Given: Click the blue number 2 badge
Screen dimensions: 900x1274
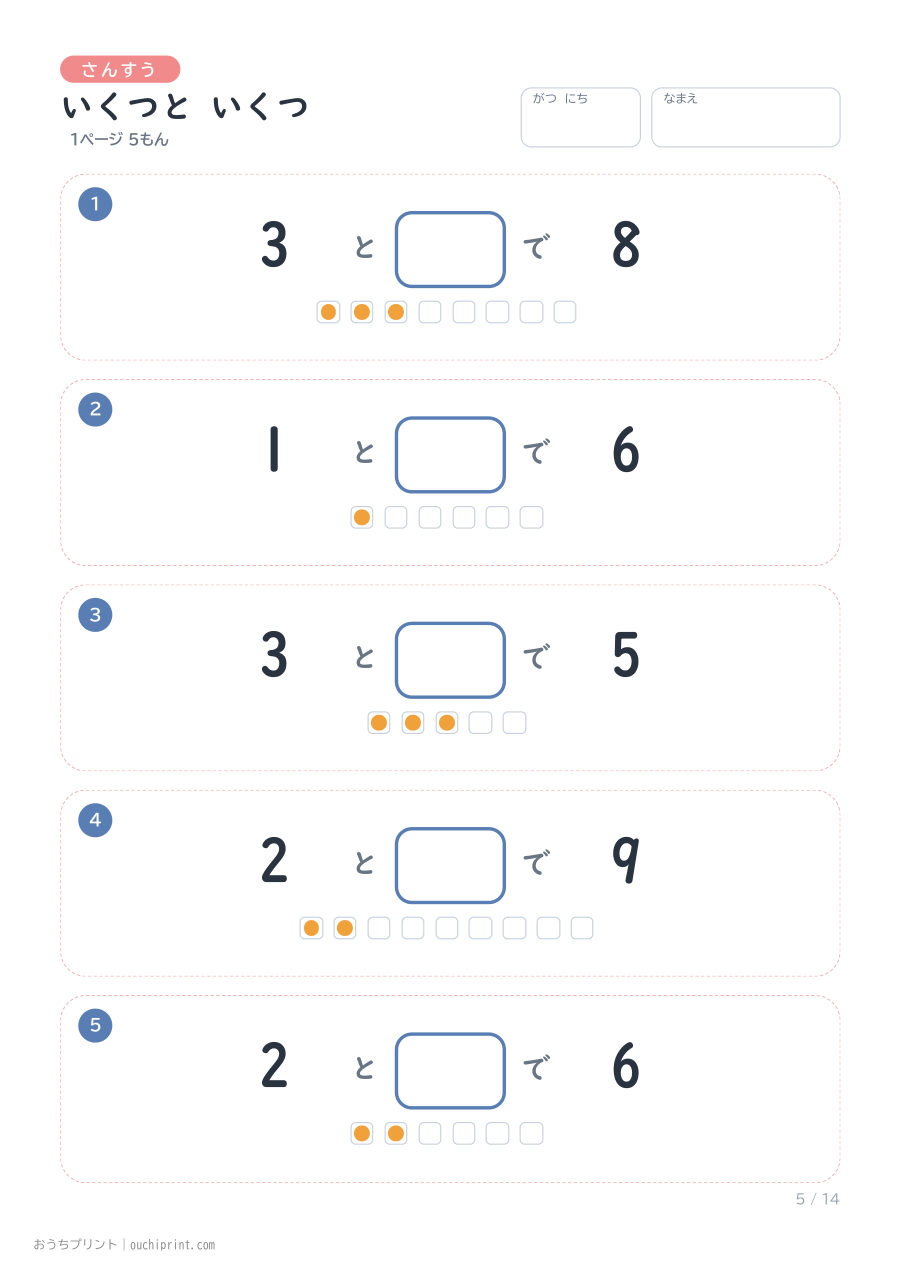Looking at the screenshot, I should (95, 409).
